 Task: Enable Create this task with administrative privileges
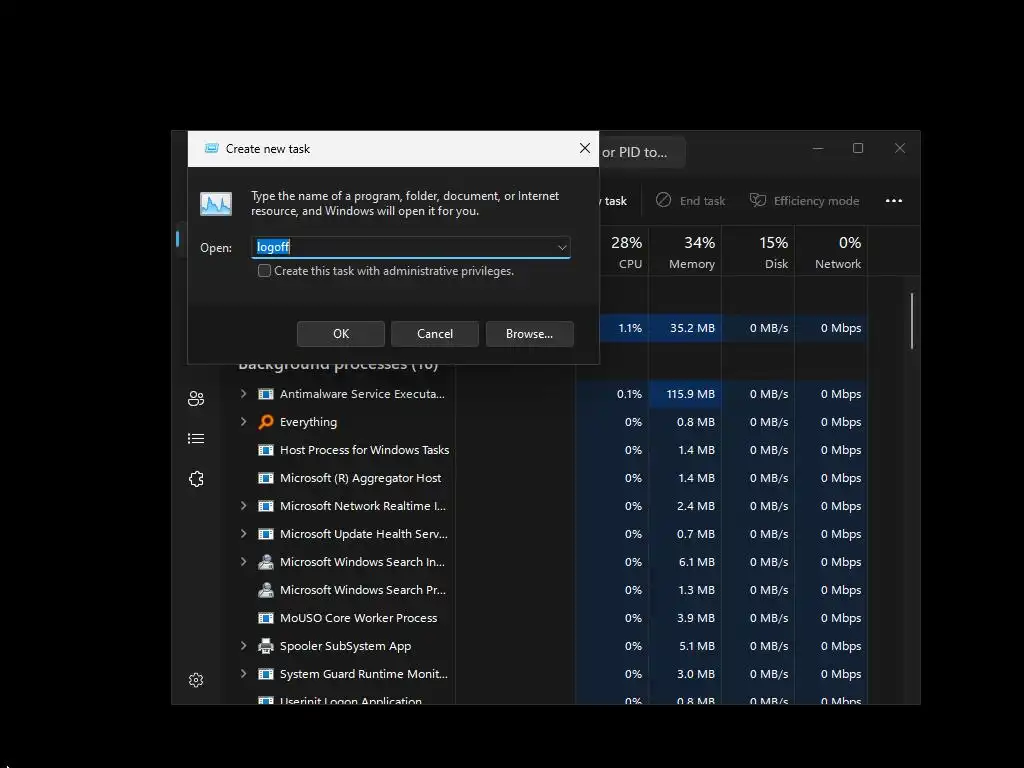[264, 270]
